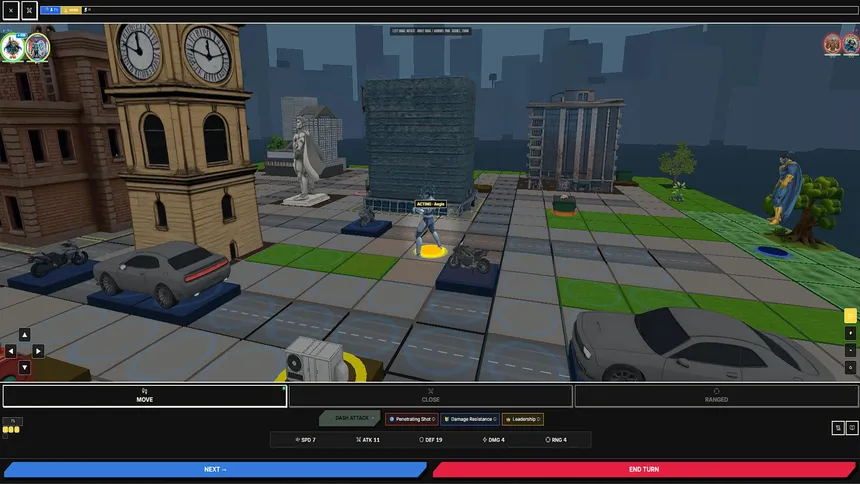Select the Penetrating Shot power

coord(412,419)
